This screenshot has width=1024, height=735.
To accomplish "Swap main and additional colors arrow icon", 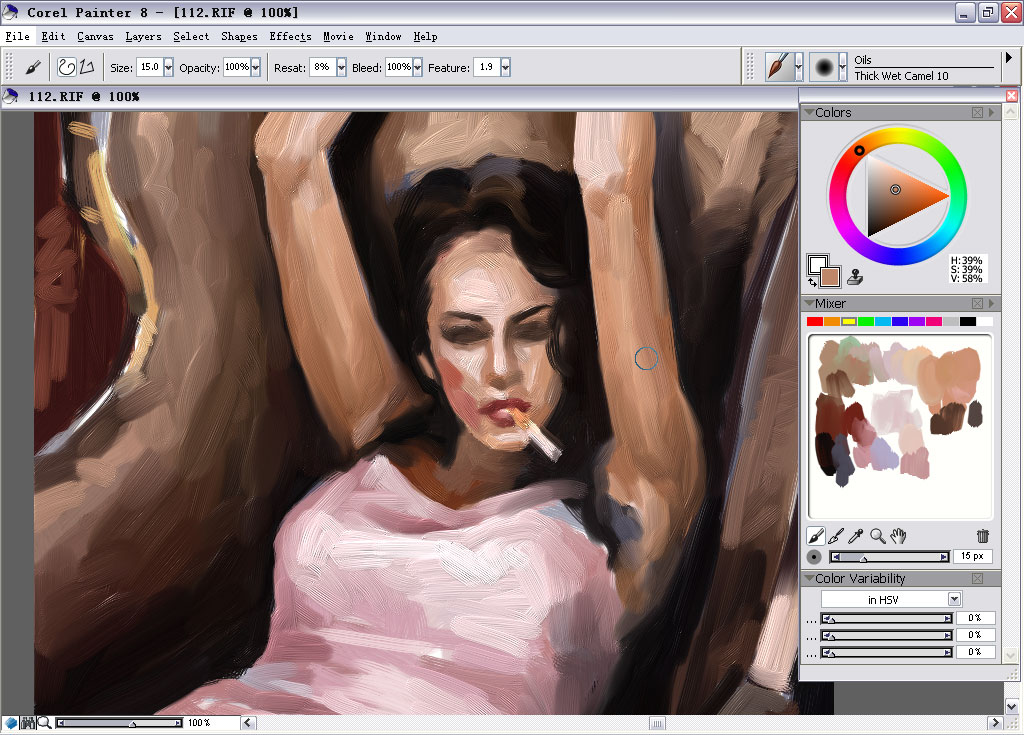I will 812,282.
